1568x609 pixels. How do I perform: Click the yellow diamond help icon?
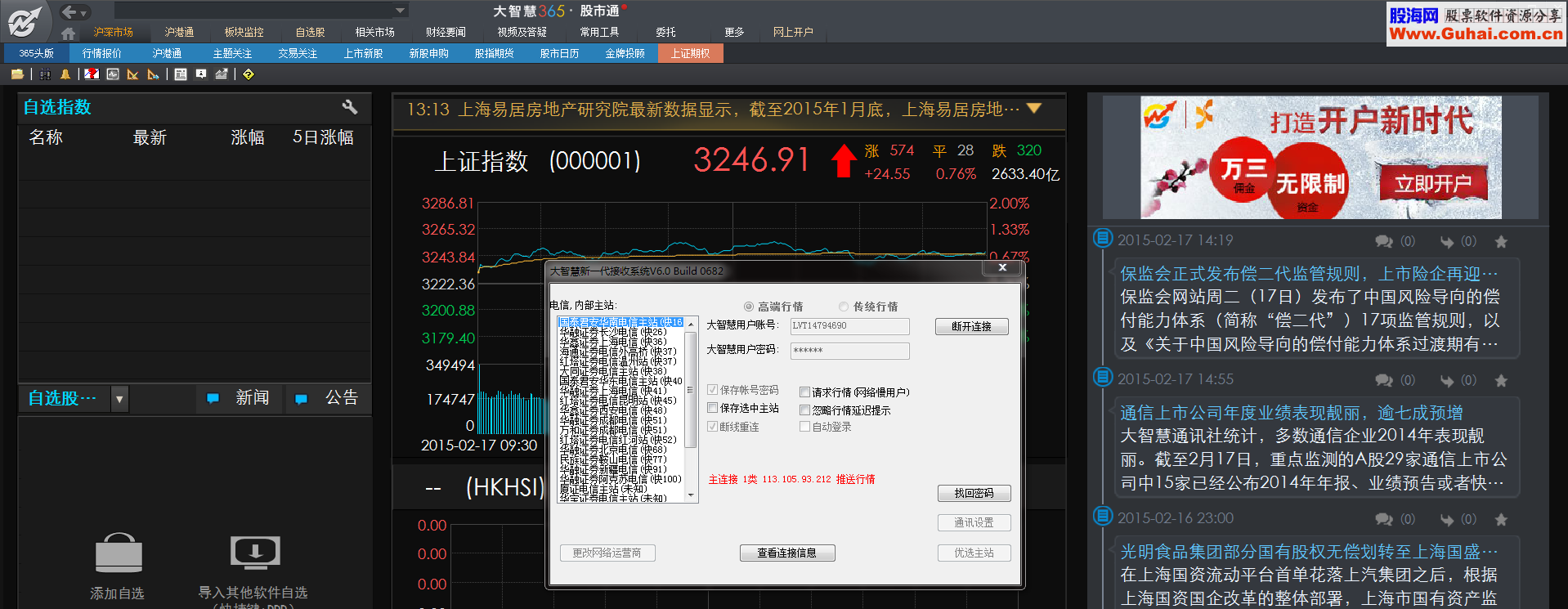249,74
